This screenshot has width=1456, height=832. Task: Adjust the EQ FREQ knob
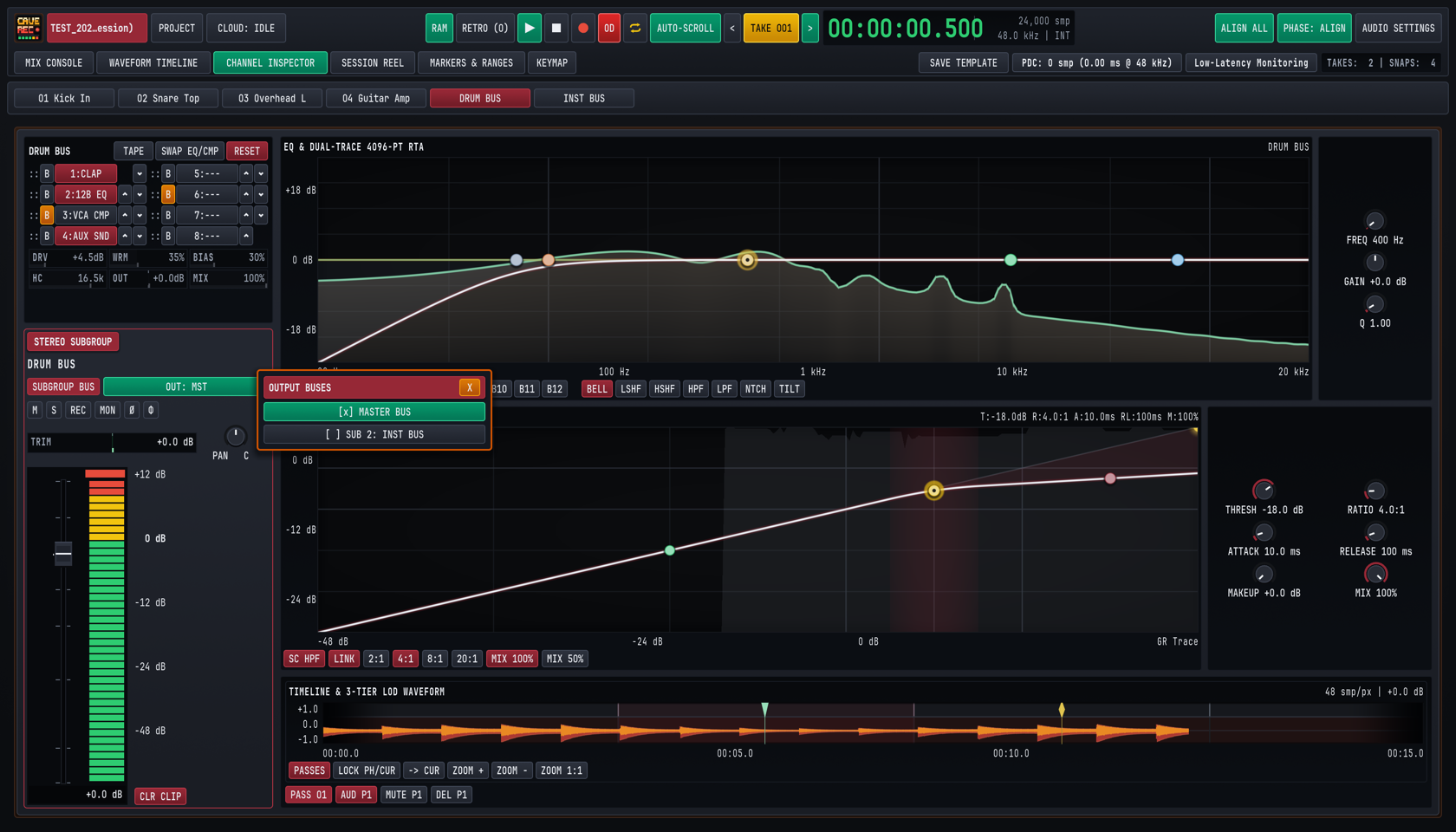1375,221
